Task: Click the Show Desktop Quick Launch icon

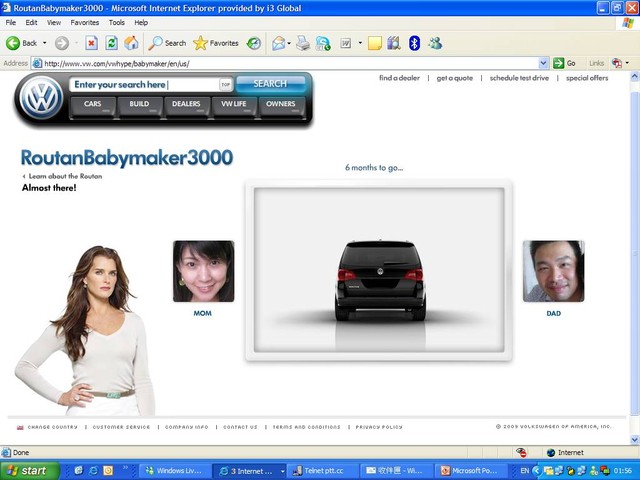Action: coord(78,471)
